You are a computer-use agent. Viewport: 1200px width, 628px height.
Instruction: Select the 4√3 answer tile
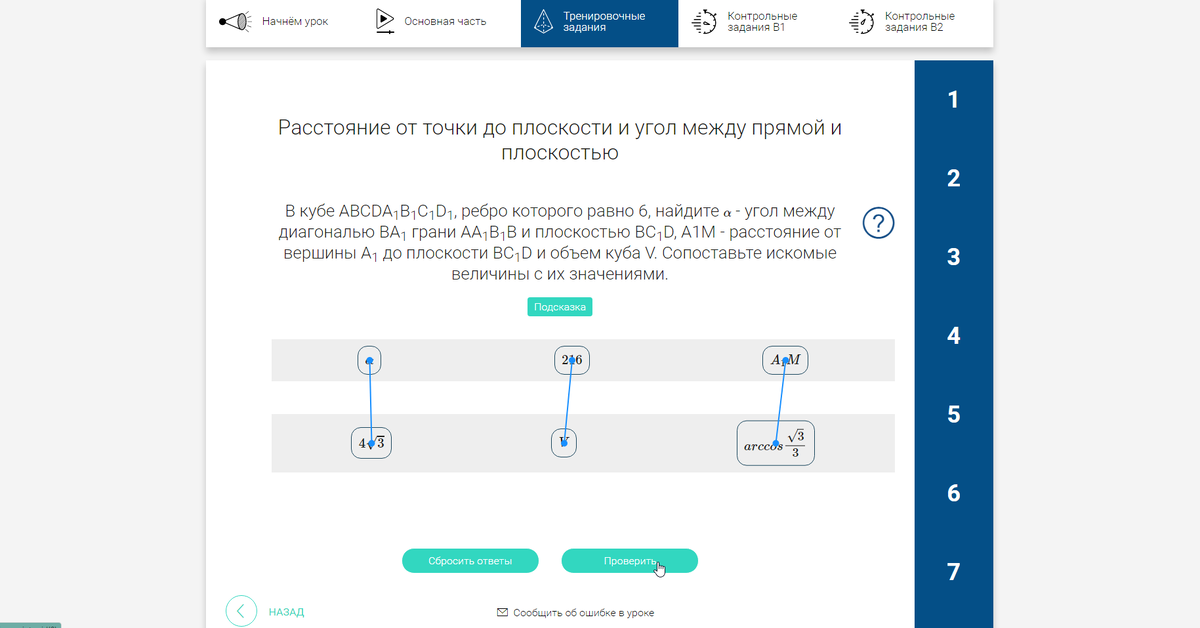(371, 442)
